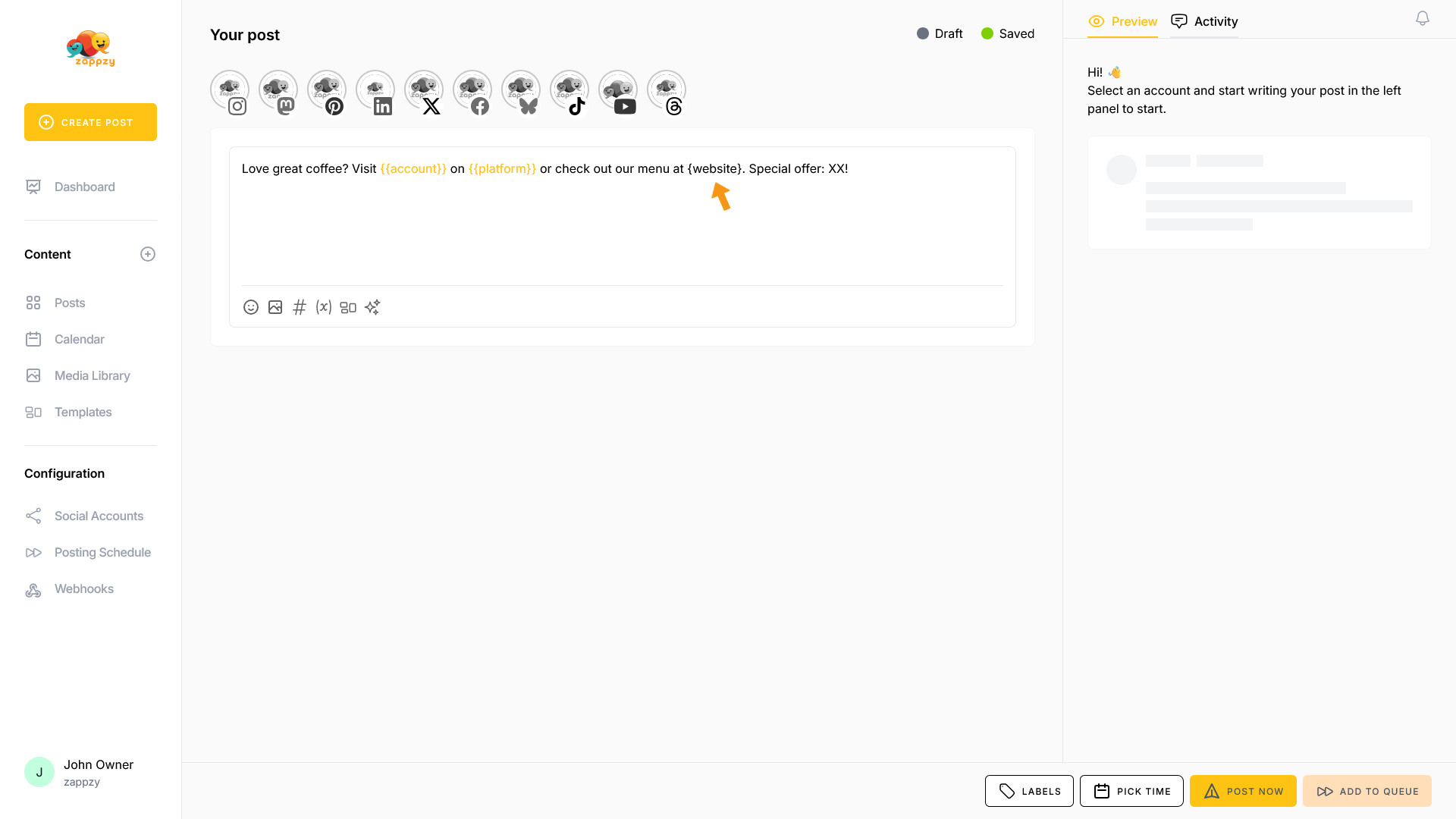Toggle the Instagram account selection
Viewport: 1456px width, 819px height.
click(x=230, y=91)
